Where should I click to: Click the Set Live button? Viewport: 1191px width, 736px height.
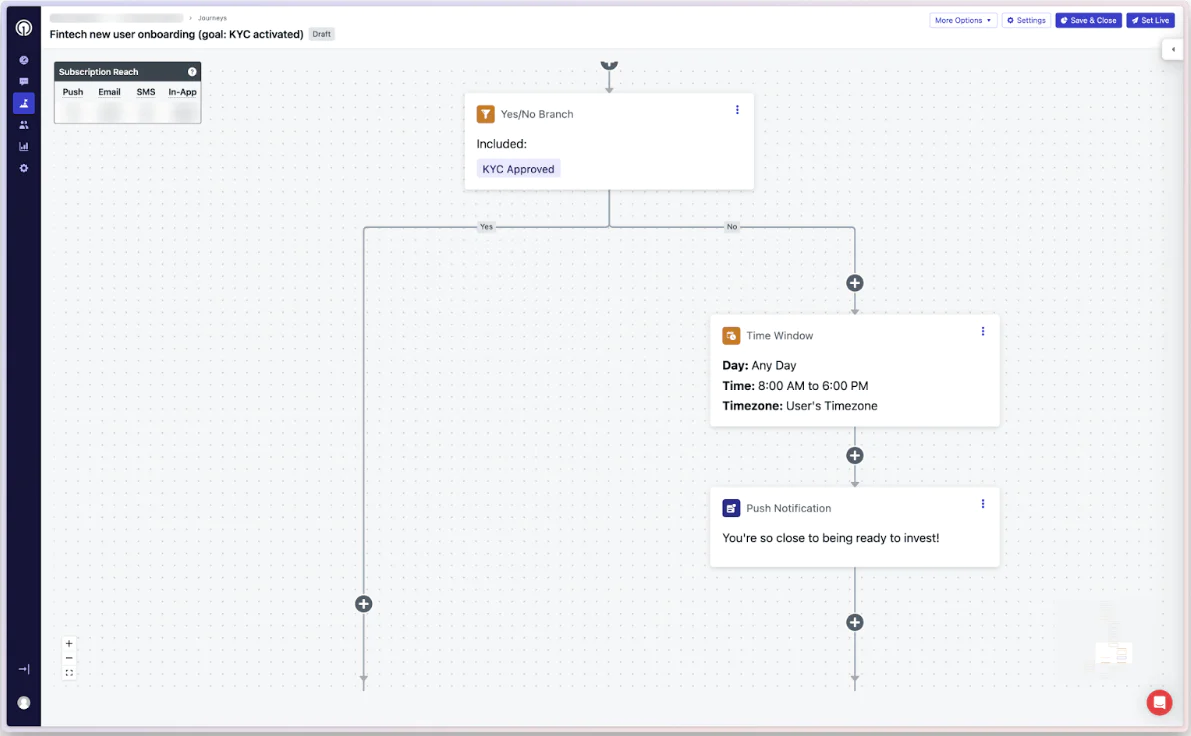tap(1149, 19)
